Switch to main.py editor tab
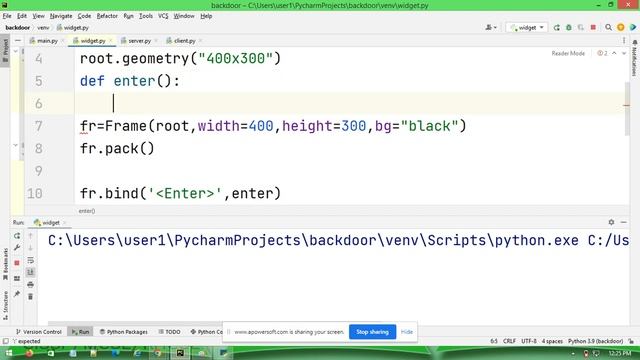This screenshot has height=360, width=640. point(47,41)
